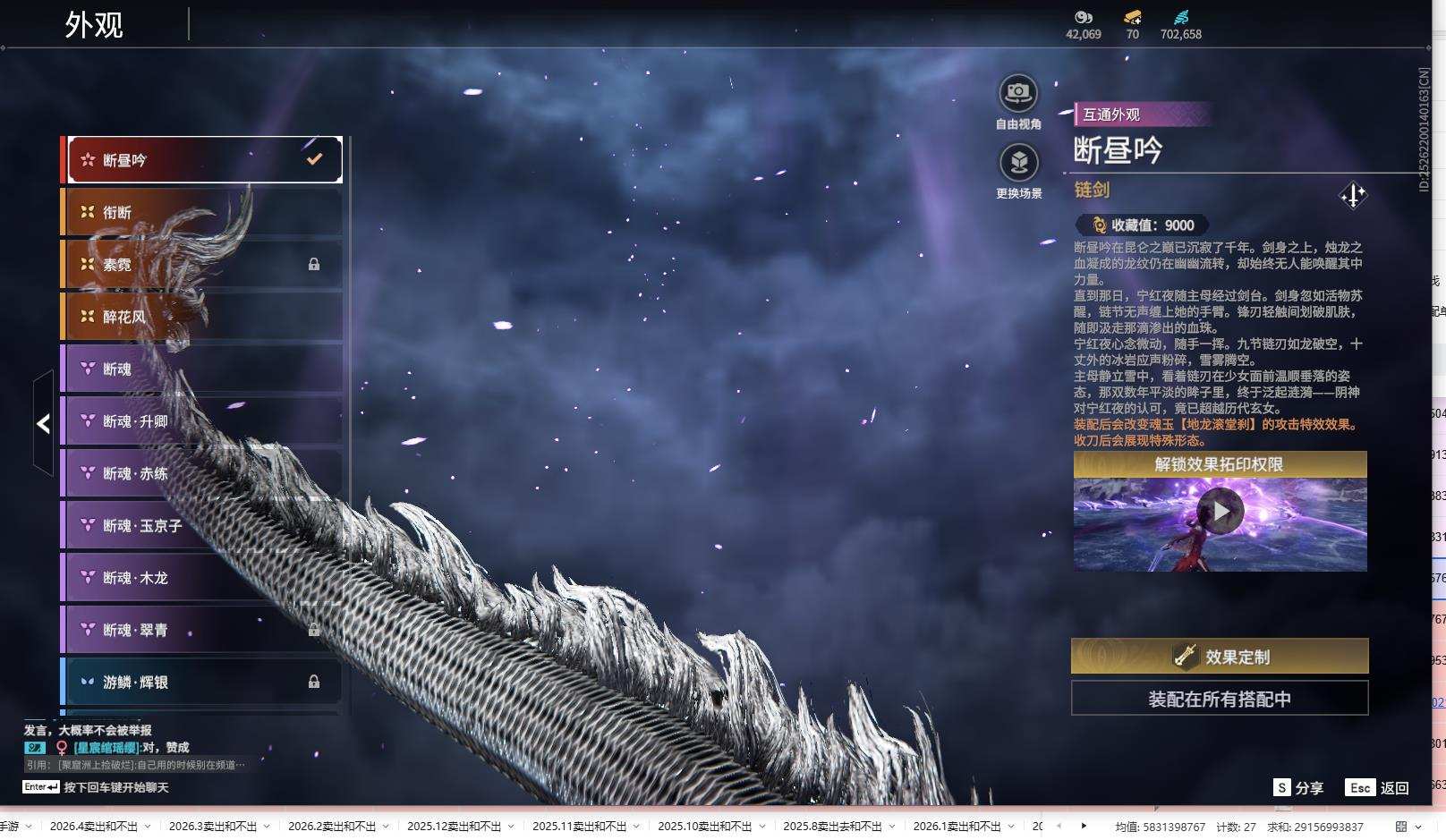Open 效果定制 effect customization
This screenshot has height=840, width=1446.
pos(1220,657)
